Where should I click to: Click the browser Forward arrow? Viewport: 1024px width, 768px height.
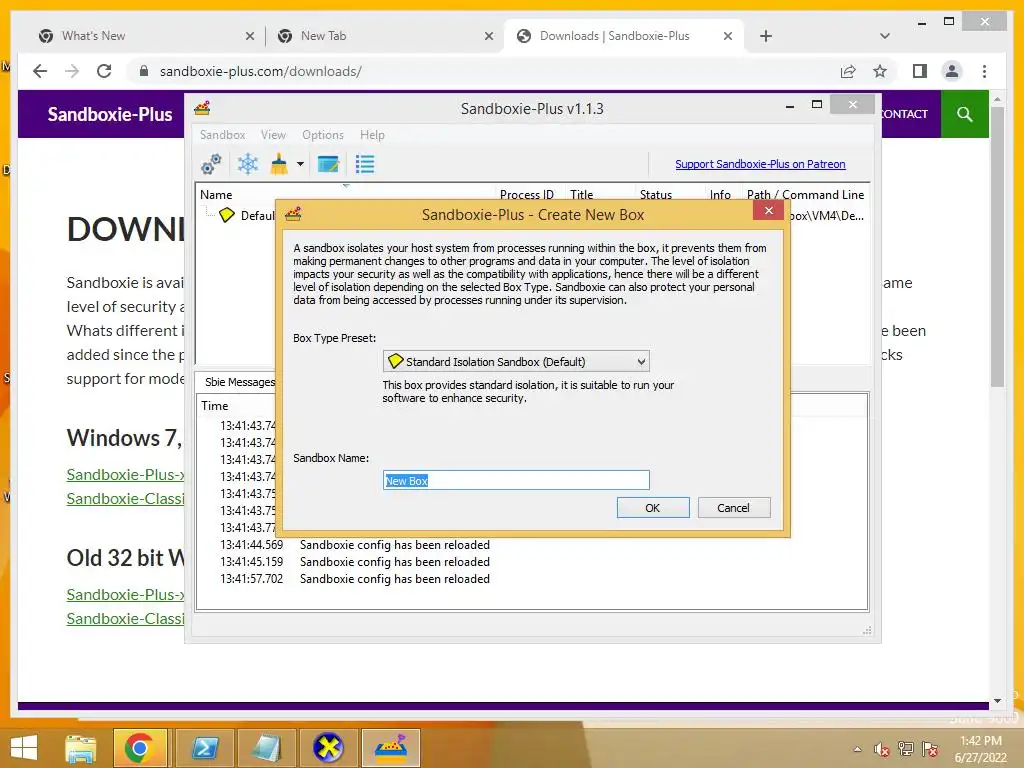coord(72,71)
